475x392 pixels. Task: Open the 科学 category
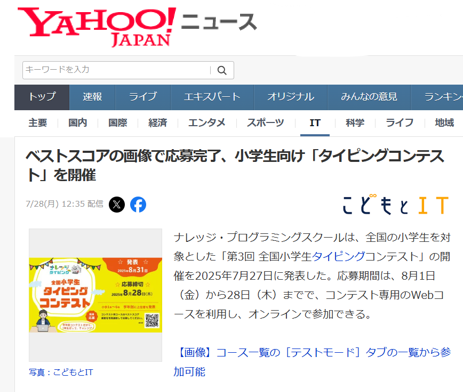(355, 123)
